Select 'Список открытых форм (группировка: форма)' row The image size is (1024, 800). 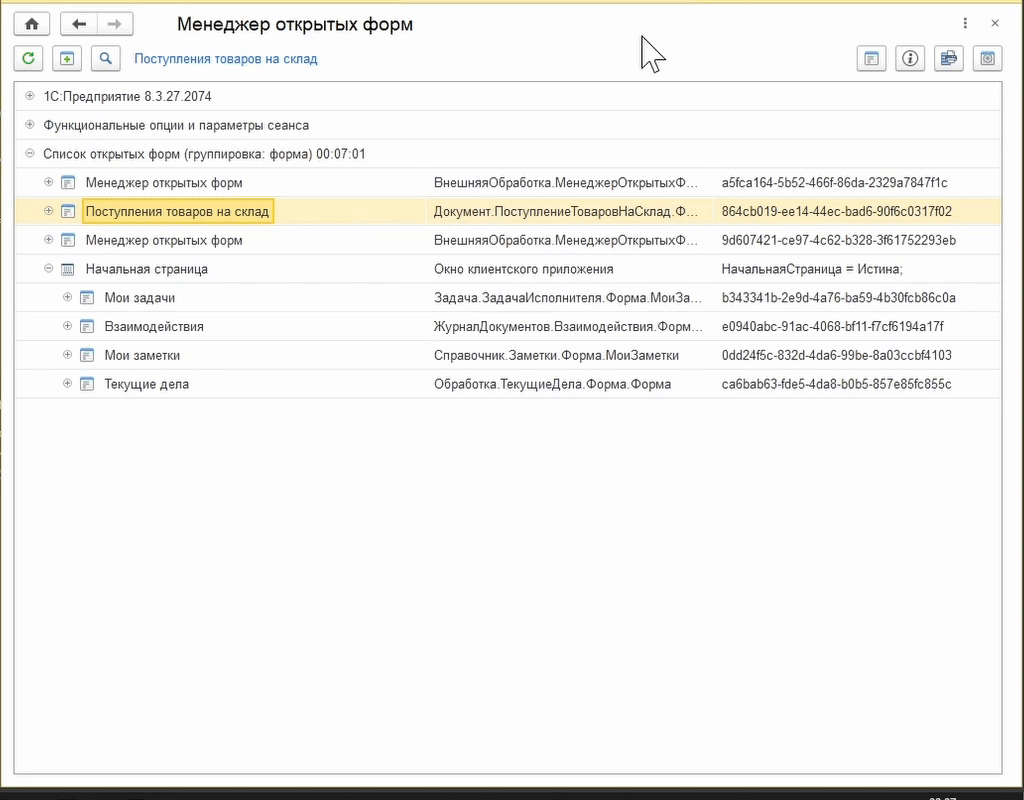point(204,154)
